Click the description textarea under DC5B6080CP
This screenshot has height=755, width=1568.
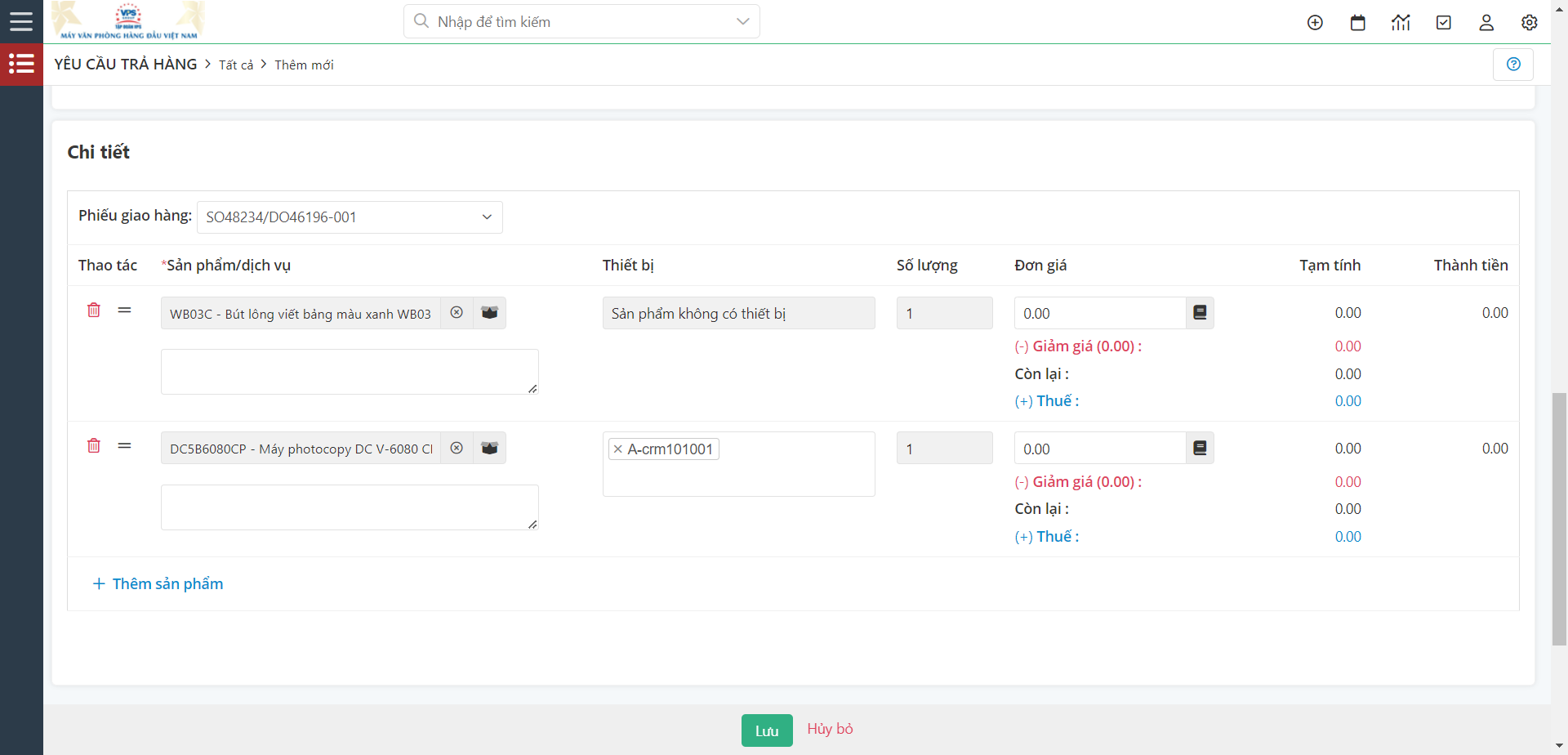[350, 507]
